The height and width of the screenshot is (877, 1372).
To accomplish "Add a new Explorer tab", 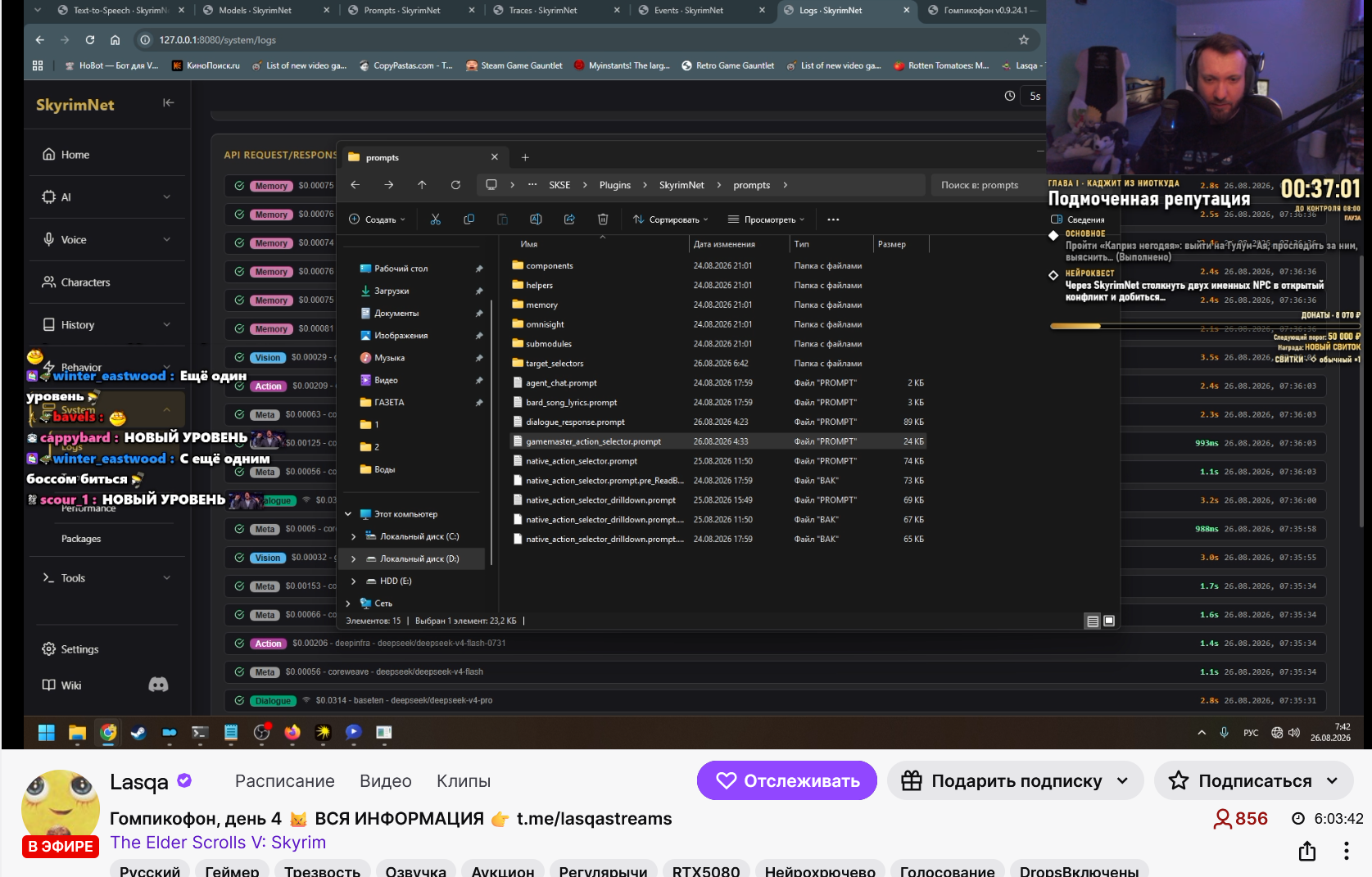I will [x=525, y=157].
